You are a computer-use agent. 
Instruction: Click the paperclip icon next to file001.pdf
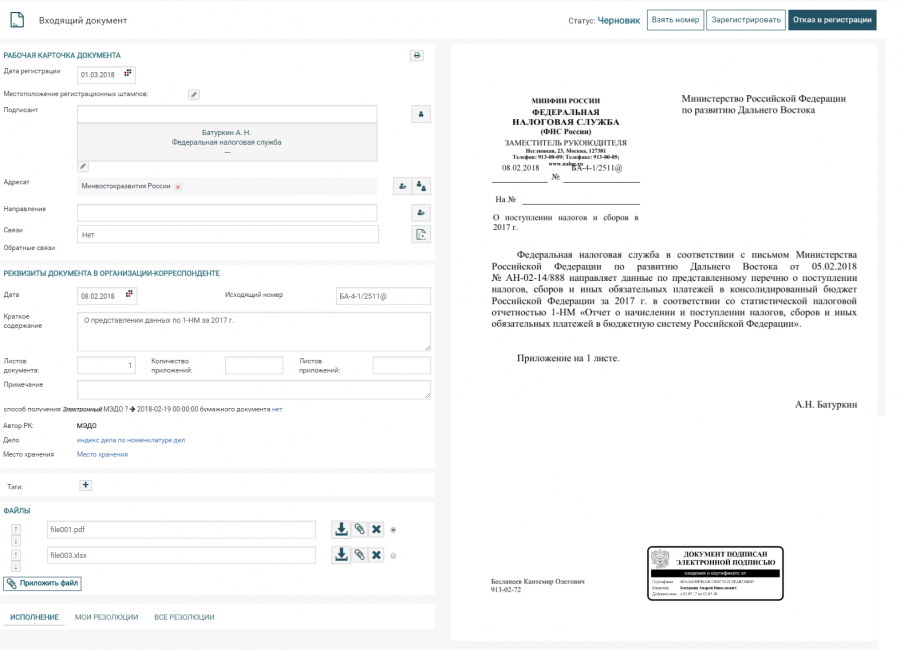(358, 529)
